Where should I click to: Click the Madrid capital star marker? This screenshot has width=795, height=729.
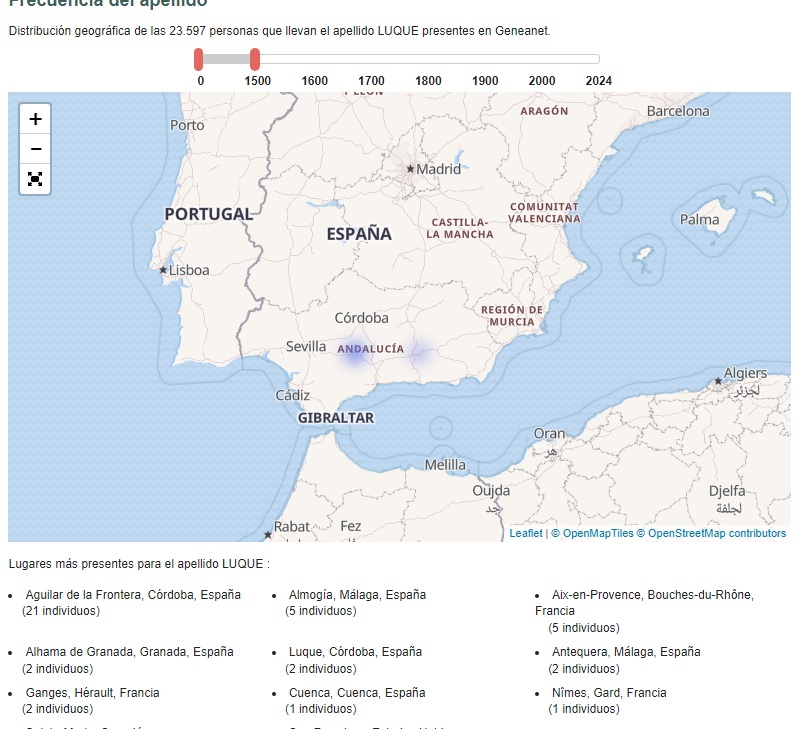coord(410,169)
